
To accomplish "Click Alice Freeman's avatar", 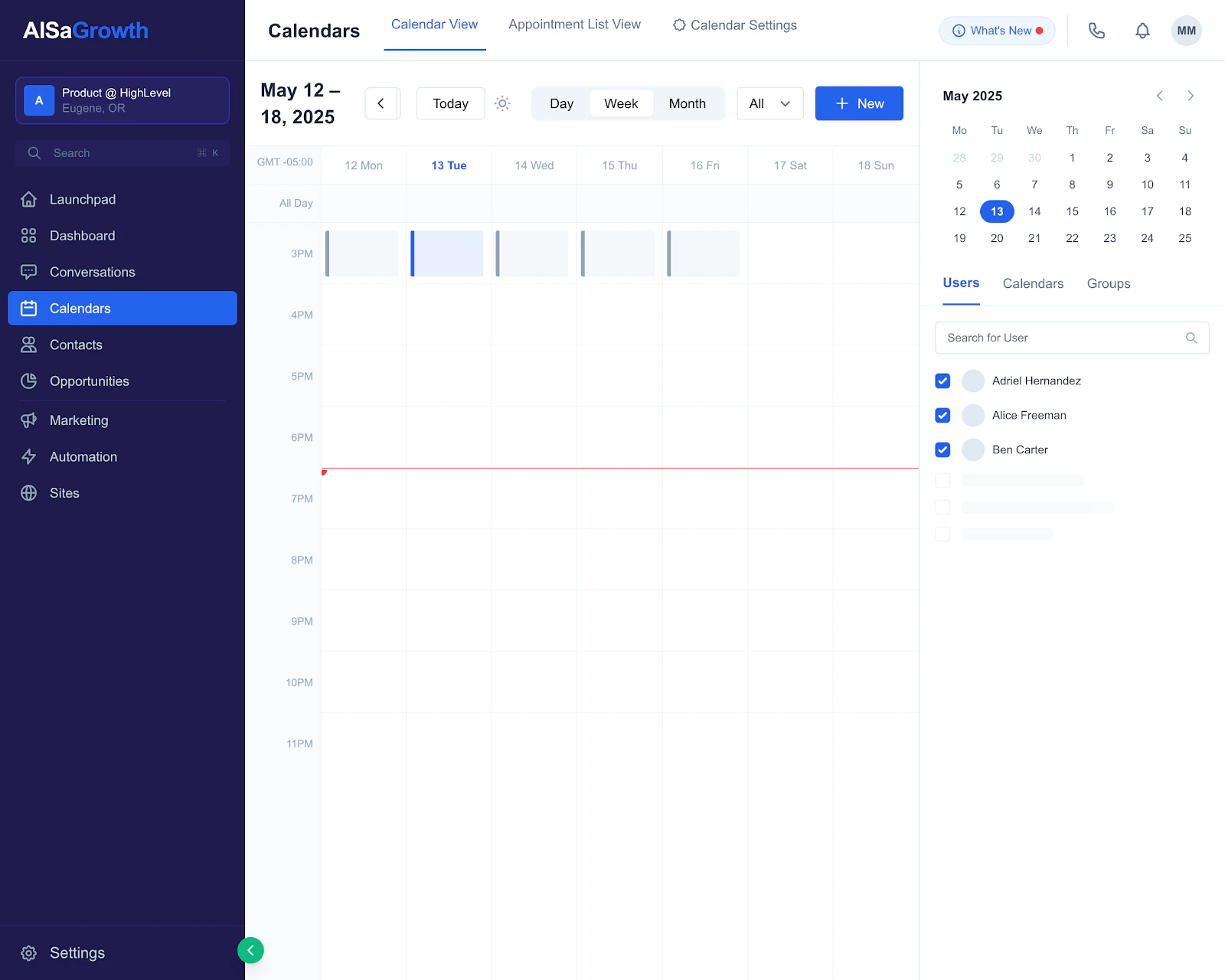I will [973, 415].
